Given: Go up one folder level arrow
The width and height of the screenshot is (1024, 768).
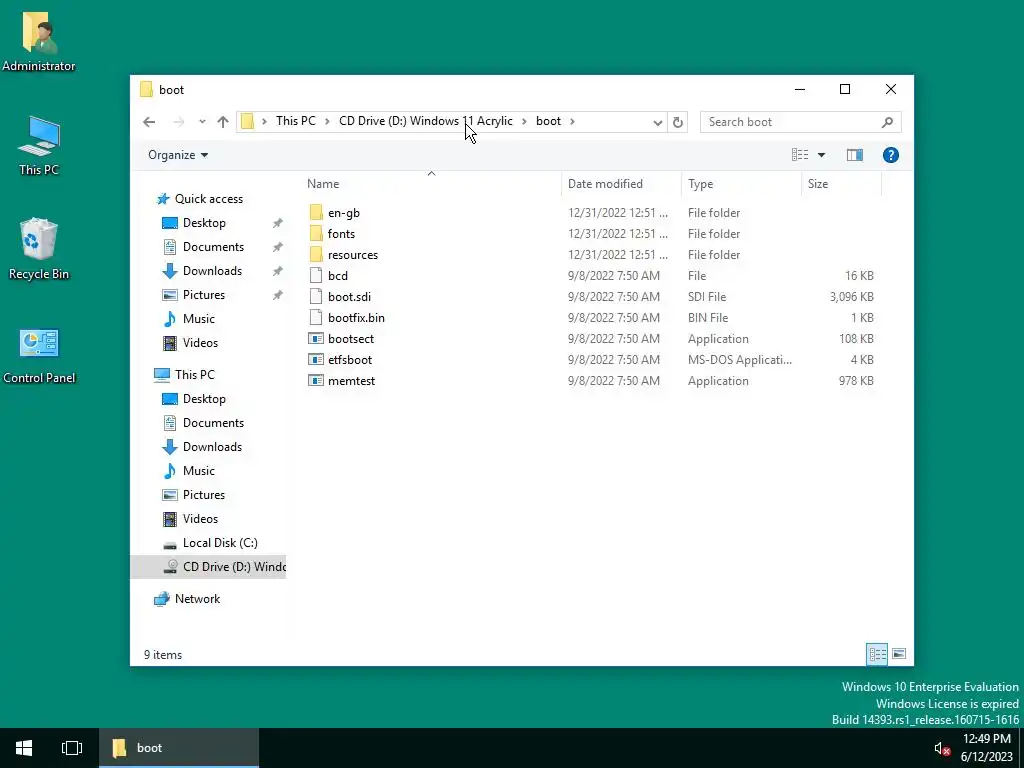Looking at the screenshot, I should [223, 121].
